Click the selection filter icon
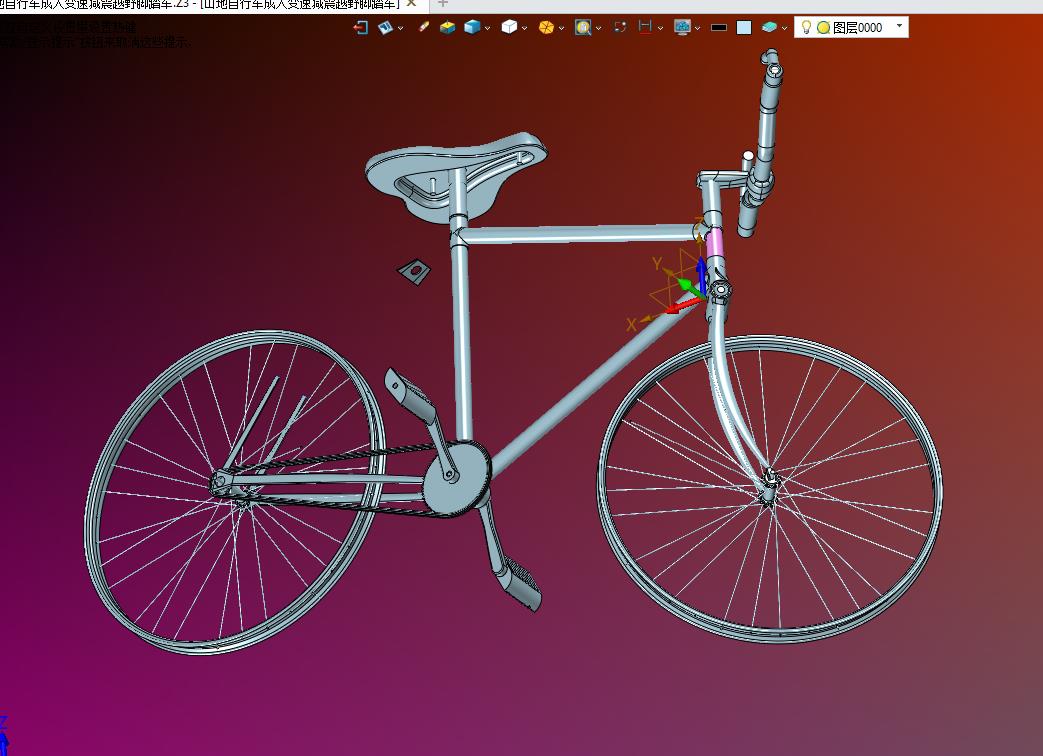 pos(620,27)
